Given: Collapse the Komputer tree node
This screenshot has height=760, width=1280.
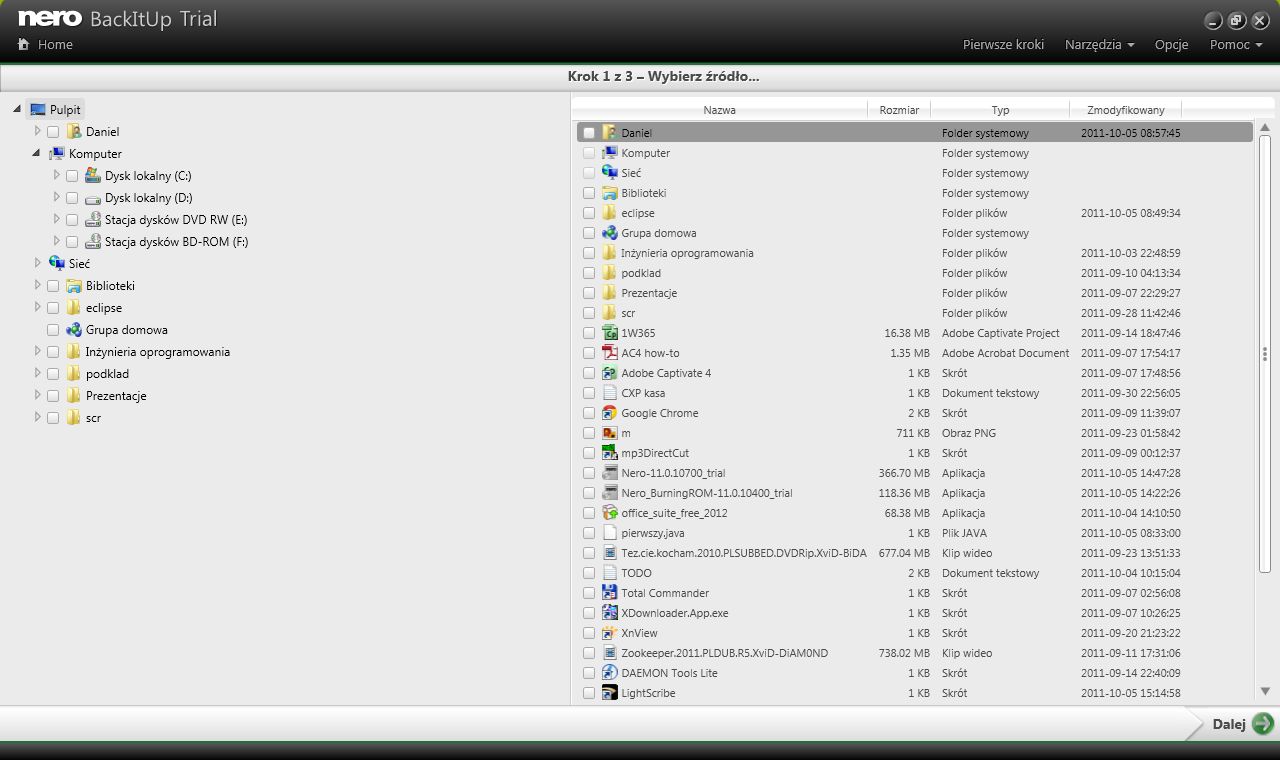Looking at the screenshot, I should [37, 154].
